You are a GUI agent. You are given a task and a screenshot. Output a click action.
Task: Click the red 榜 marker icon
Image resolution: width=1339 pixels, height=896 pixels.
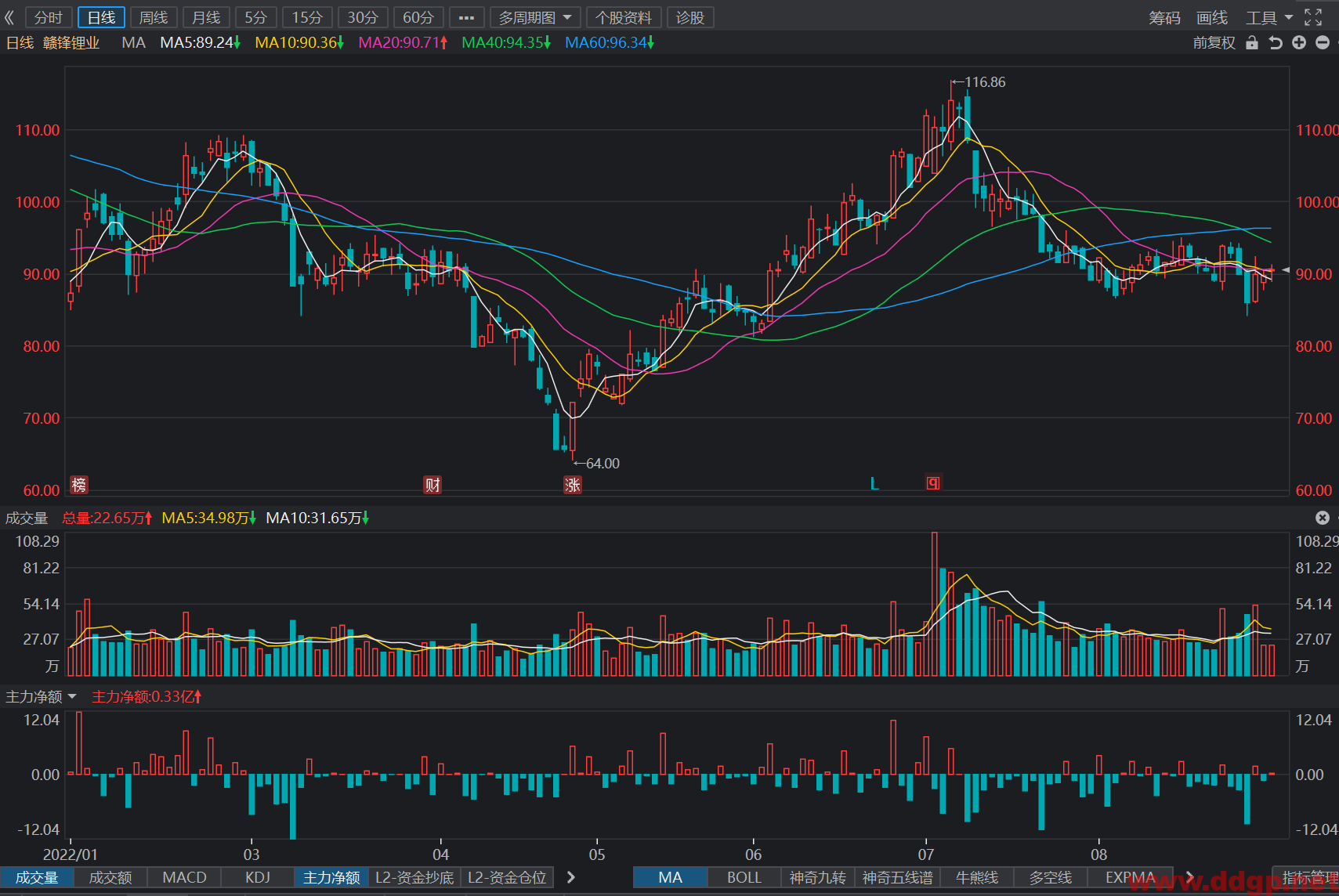(x=79, y=485)
